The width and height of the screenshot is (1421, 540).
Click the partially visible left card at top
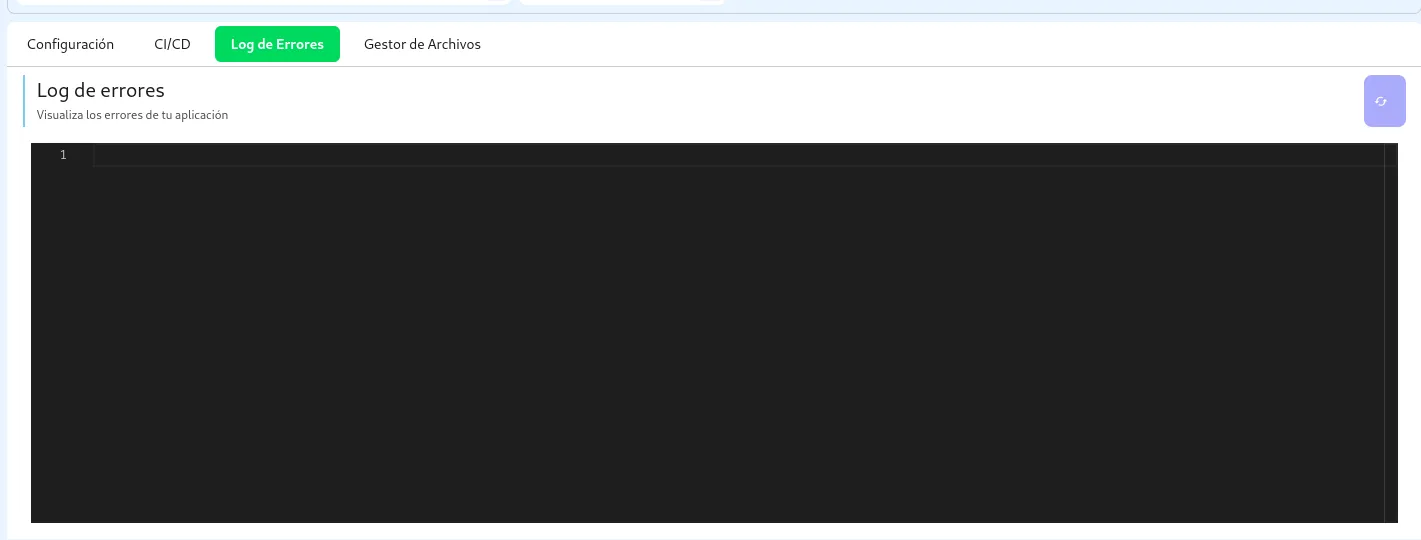click(x=263, y=2)
